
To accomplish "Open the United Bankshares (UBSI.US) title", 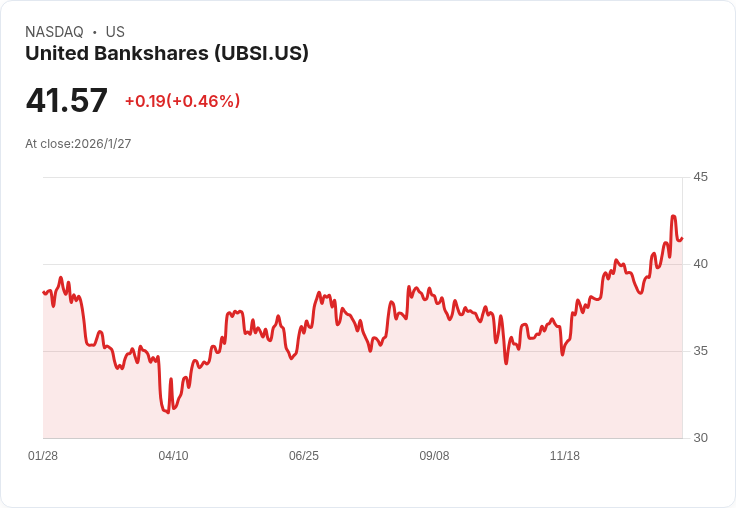I will click(167, 53).
